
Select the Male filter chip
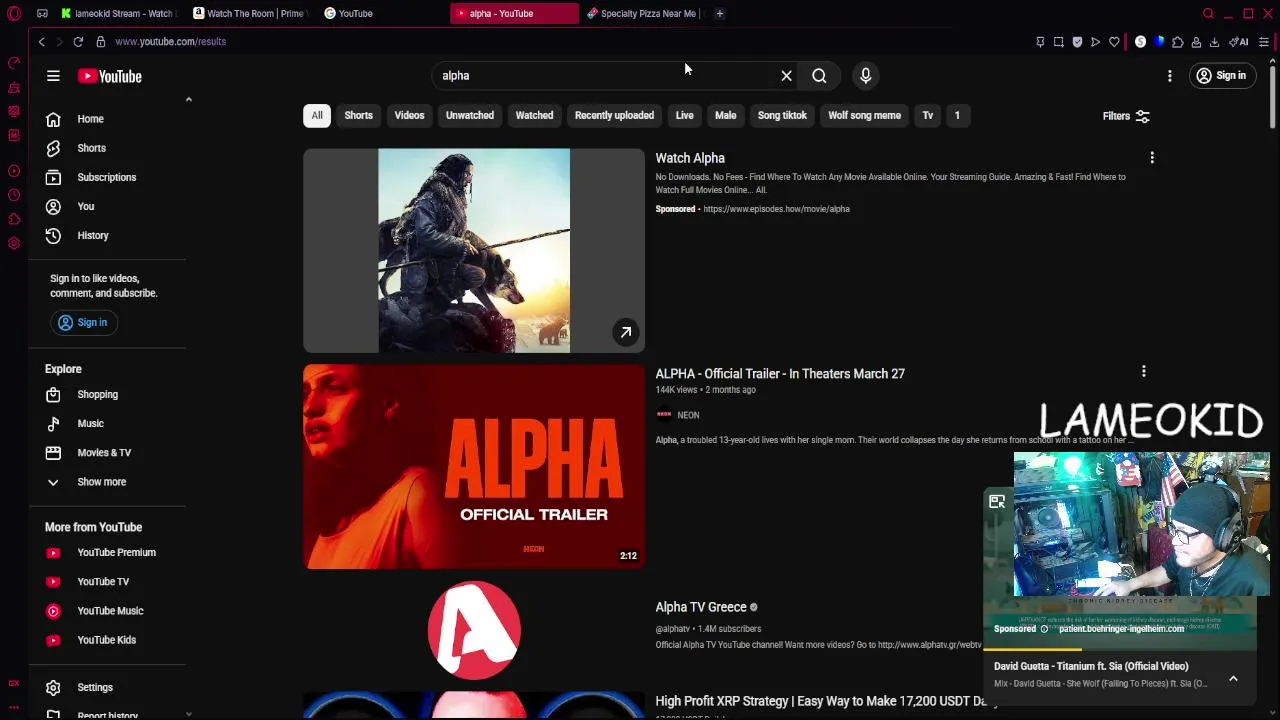tap(725, 115)
